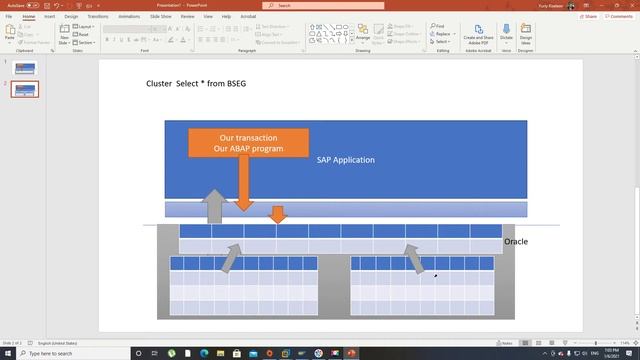Open Microsoft Edge from taskbar

coord(204,353)
